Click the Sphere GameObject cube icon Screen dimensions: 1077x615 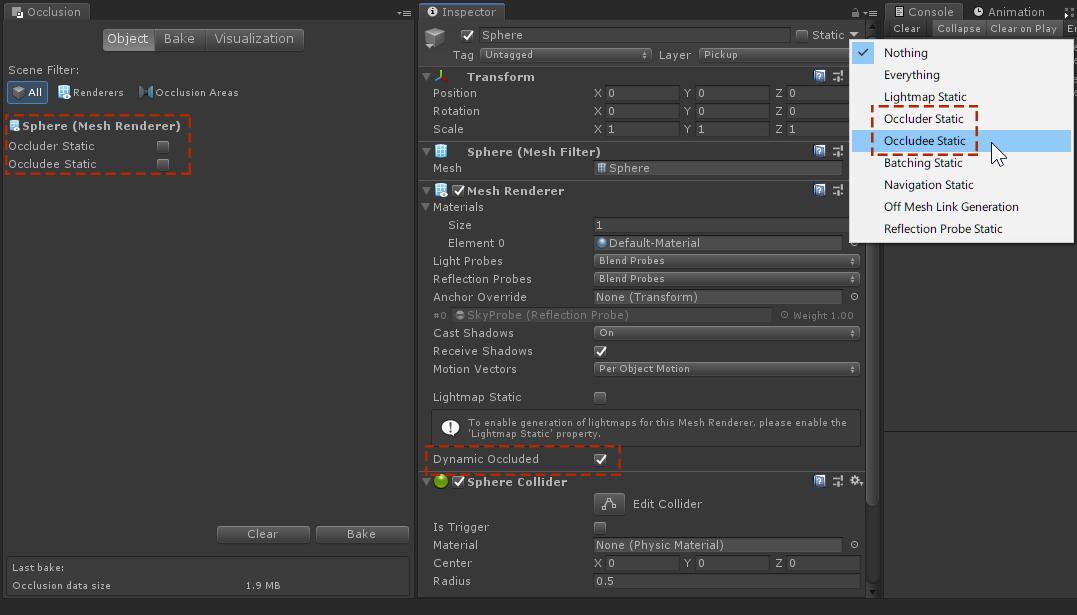click(x=435, y=39)
